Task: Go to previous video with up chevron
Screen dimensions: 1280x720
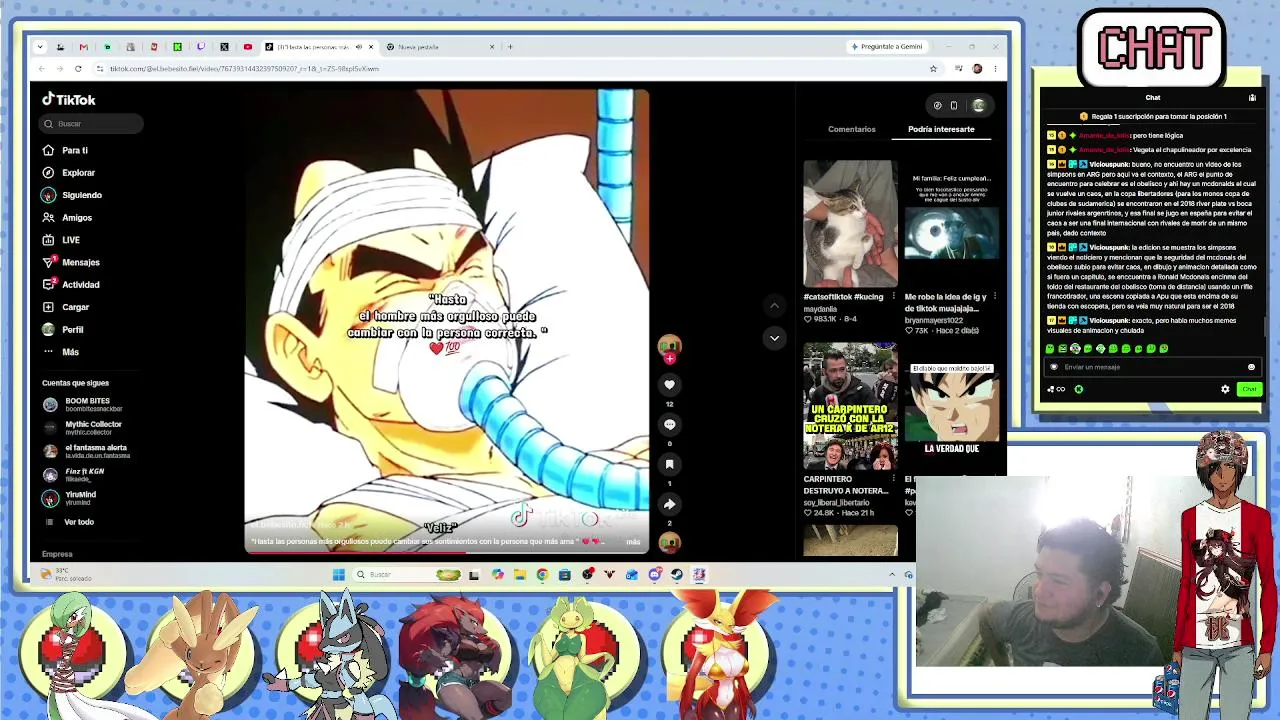Action: 774,306
